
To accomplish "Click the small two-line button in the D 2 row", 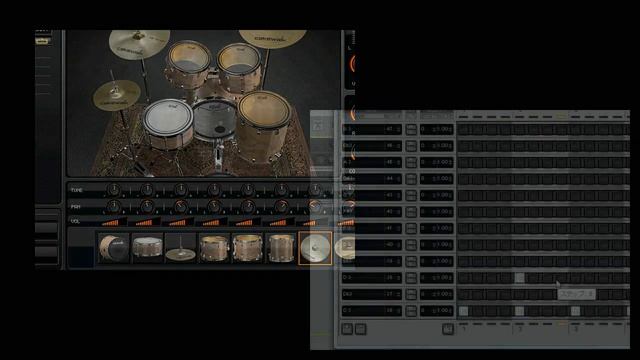I will coord(411,278).
